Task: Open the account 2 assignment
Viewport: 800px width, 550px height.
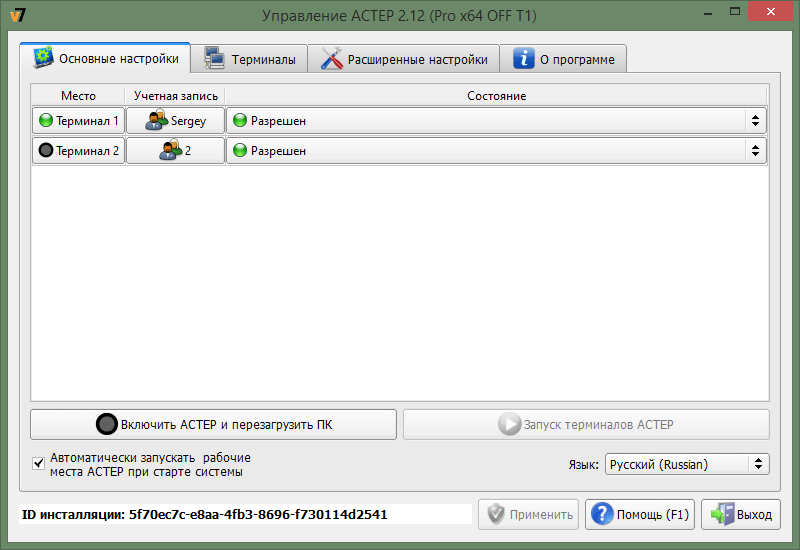Action: (176, 151)
